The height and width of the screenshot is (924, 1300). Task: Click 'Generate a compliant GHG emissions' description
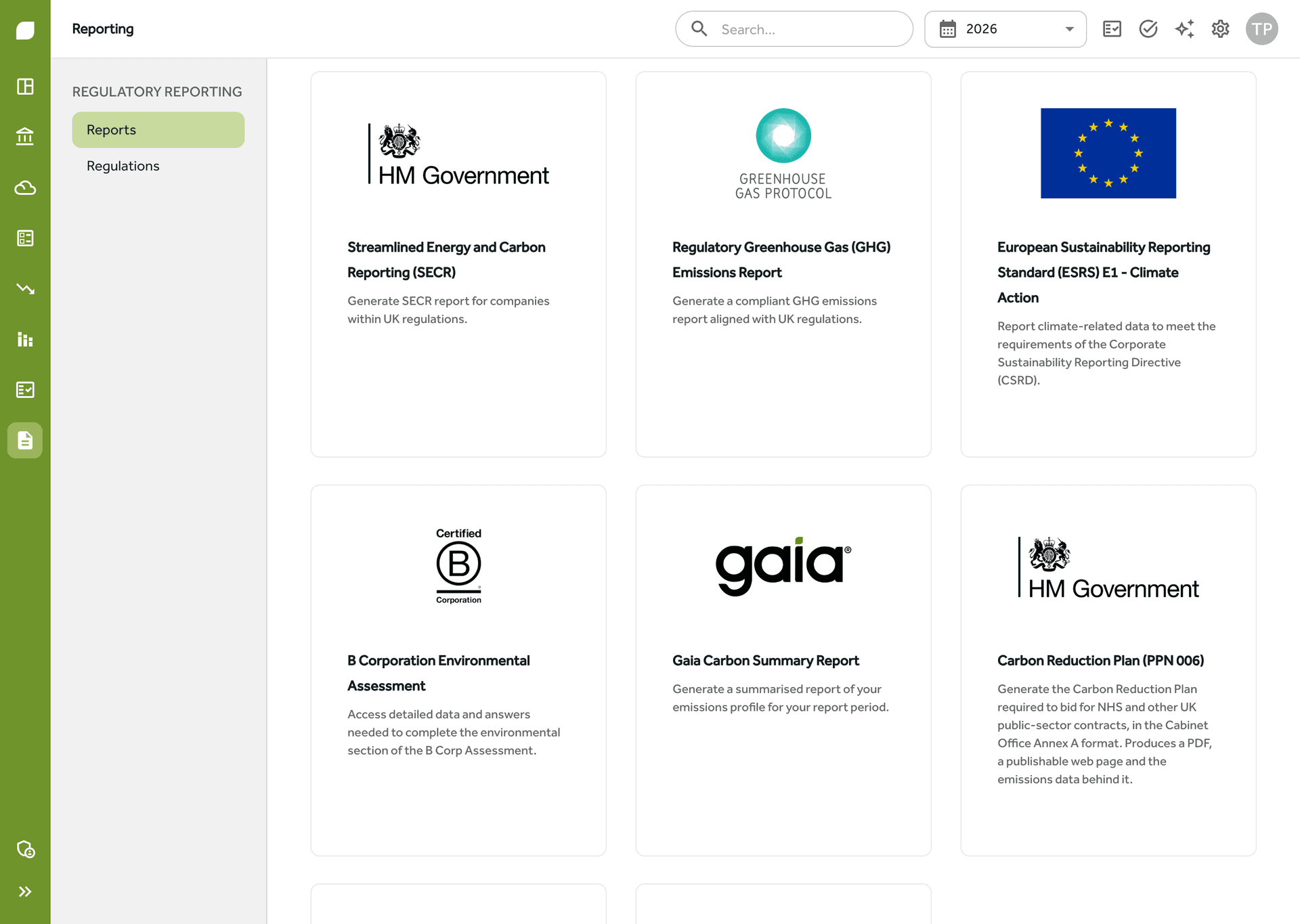(775, 310)
